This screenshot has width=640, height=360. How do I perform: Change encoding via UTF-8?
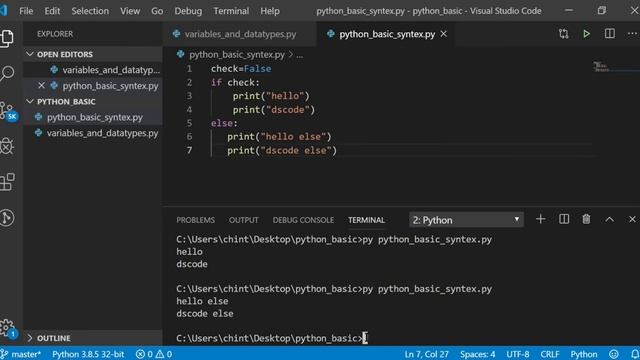(518, 354)
